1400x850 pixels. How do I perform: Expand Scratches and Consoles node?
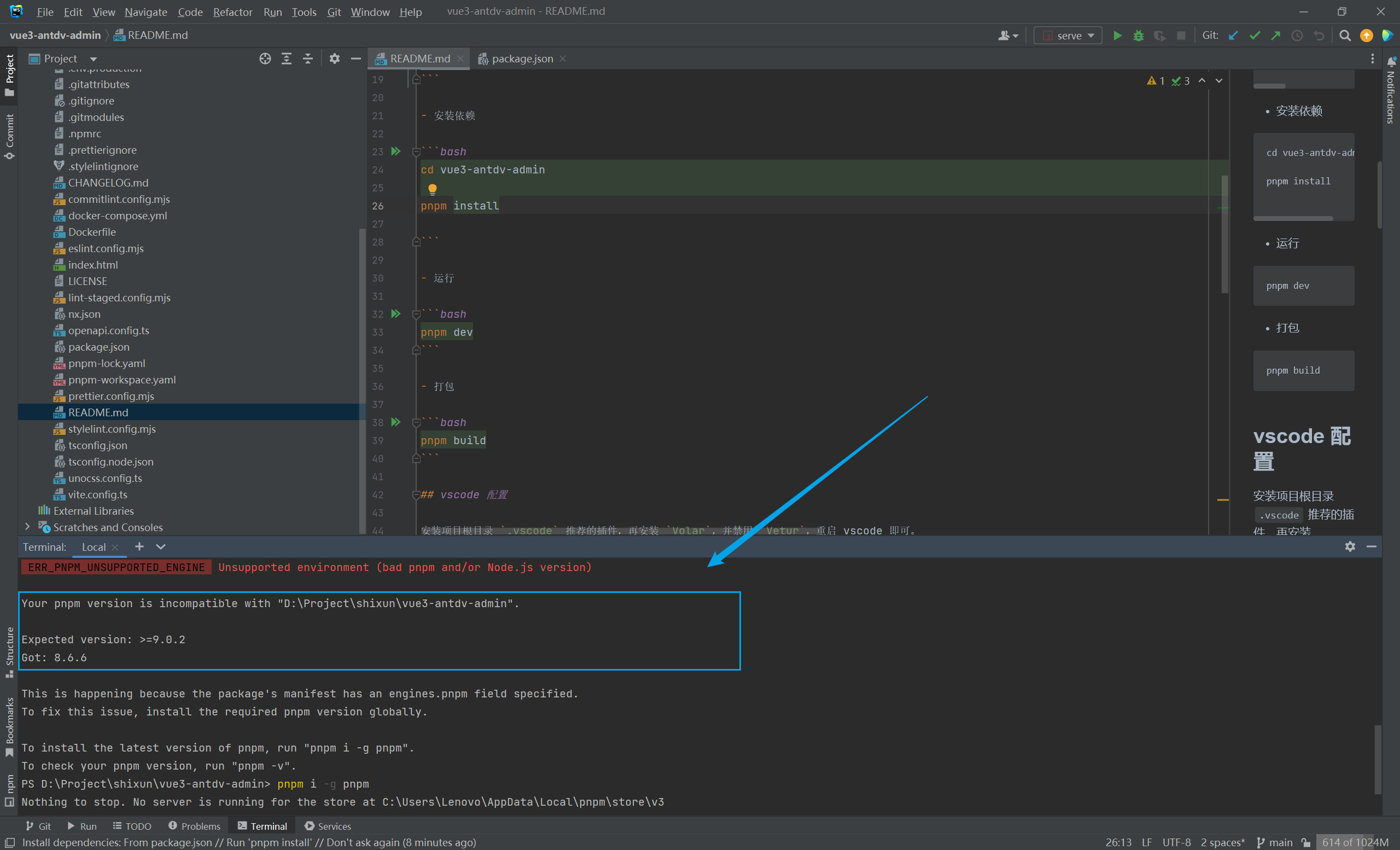point(27,527)
